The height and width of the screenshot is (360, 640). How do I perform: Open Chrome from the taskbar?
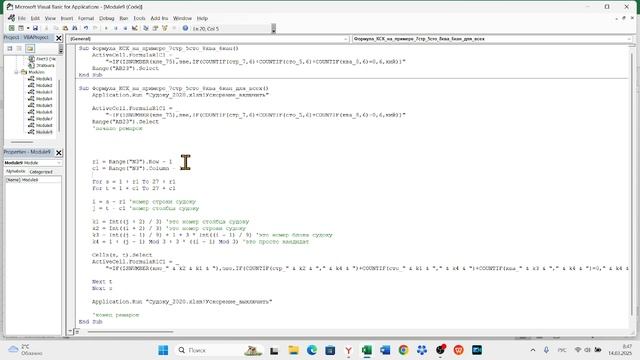(x=403, y=350)
